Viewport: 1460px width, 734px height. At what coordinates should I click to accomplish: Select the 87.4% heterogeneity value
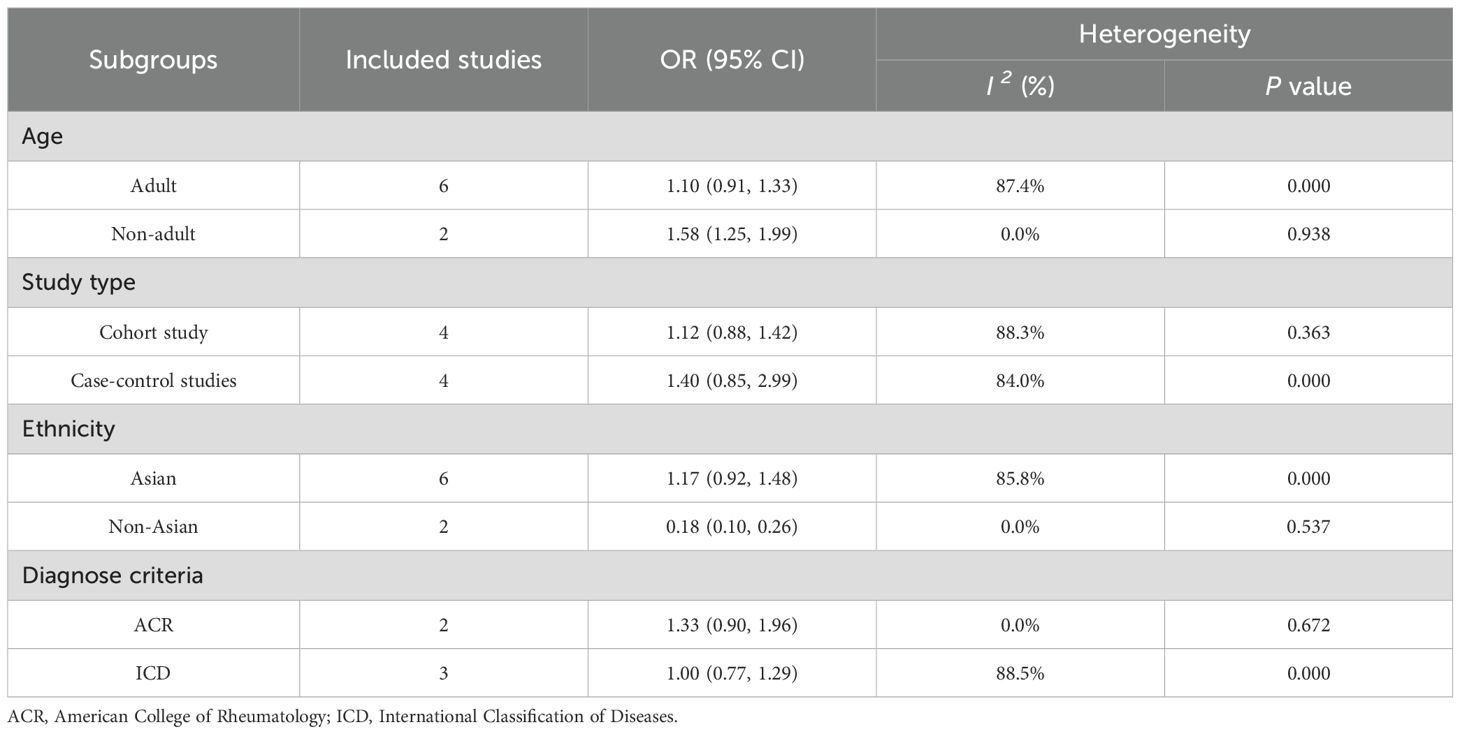(1020, 186)
